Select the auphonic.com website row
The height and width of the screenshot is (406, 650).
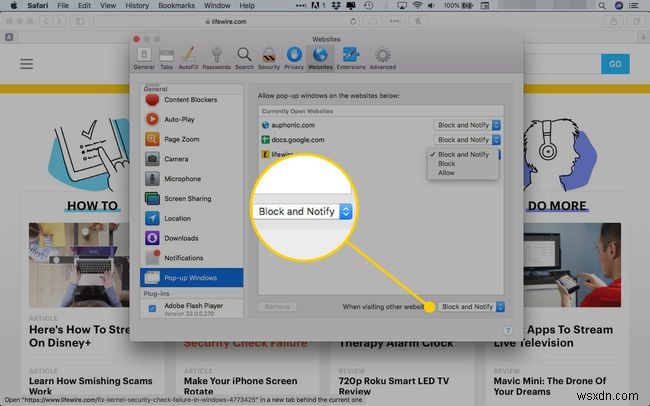[381, 125]
